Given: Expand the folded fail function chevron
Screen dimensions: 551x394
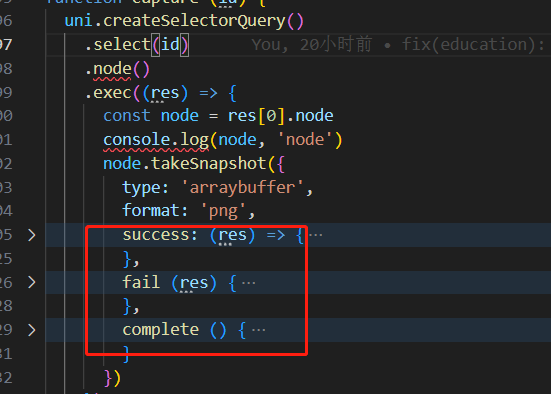Looking at the screenshot, I should (x=32, y=282).
